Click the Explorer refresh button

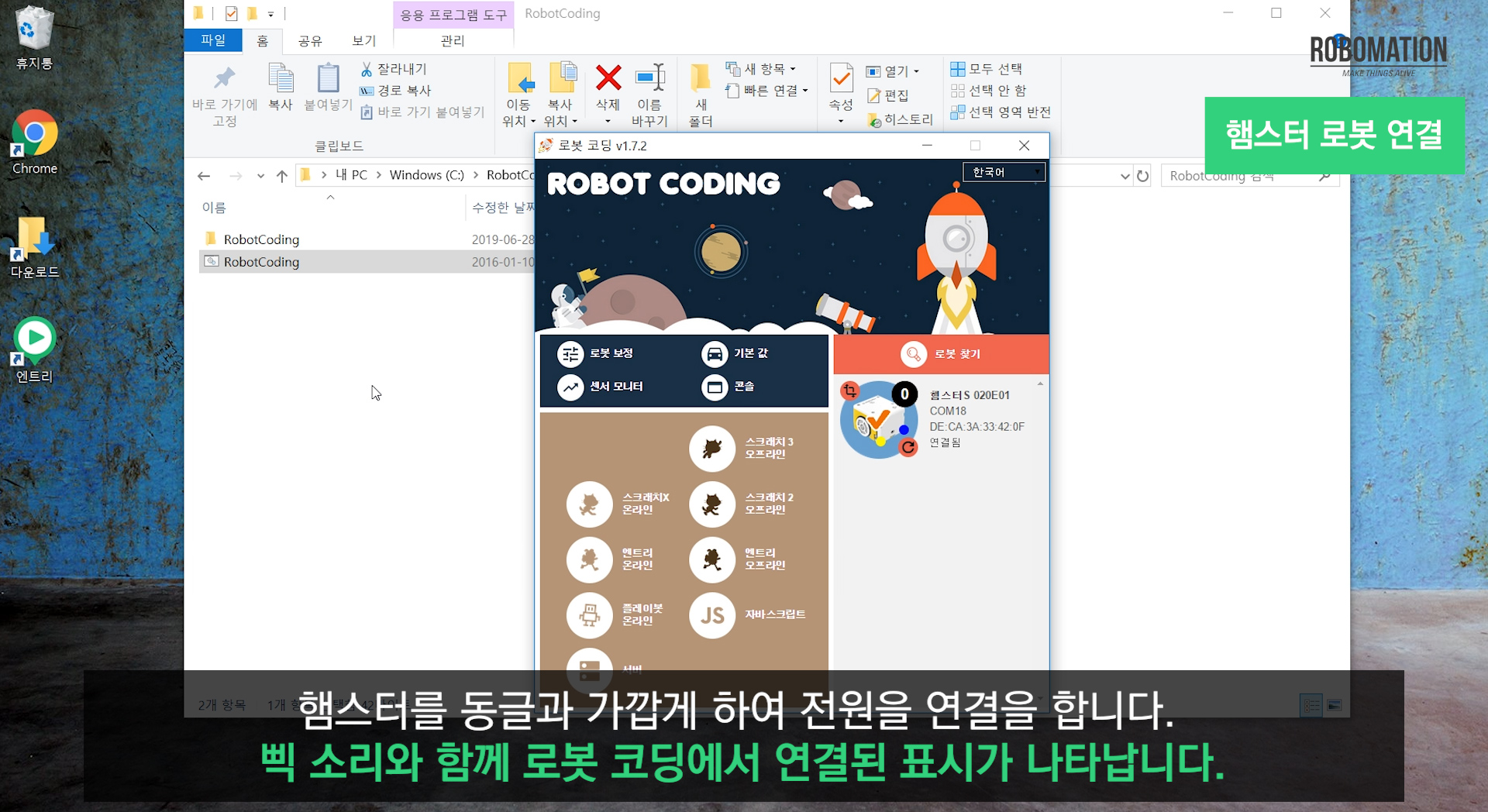[x=1142, y=176]
